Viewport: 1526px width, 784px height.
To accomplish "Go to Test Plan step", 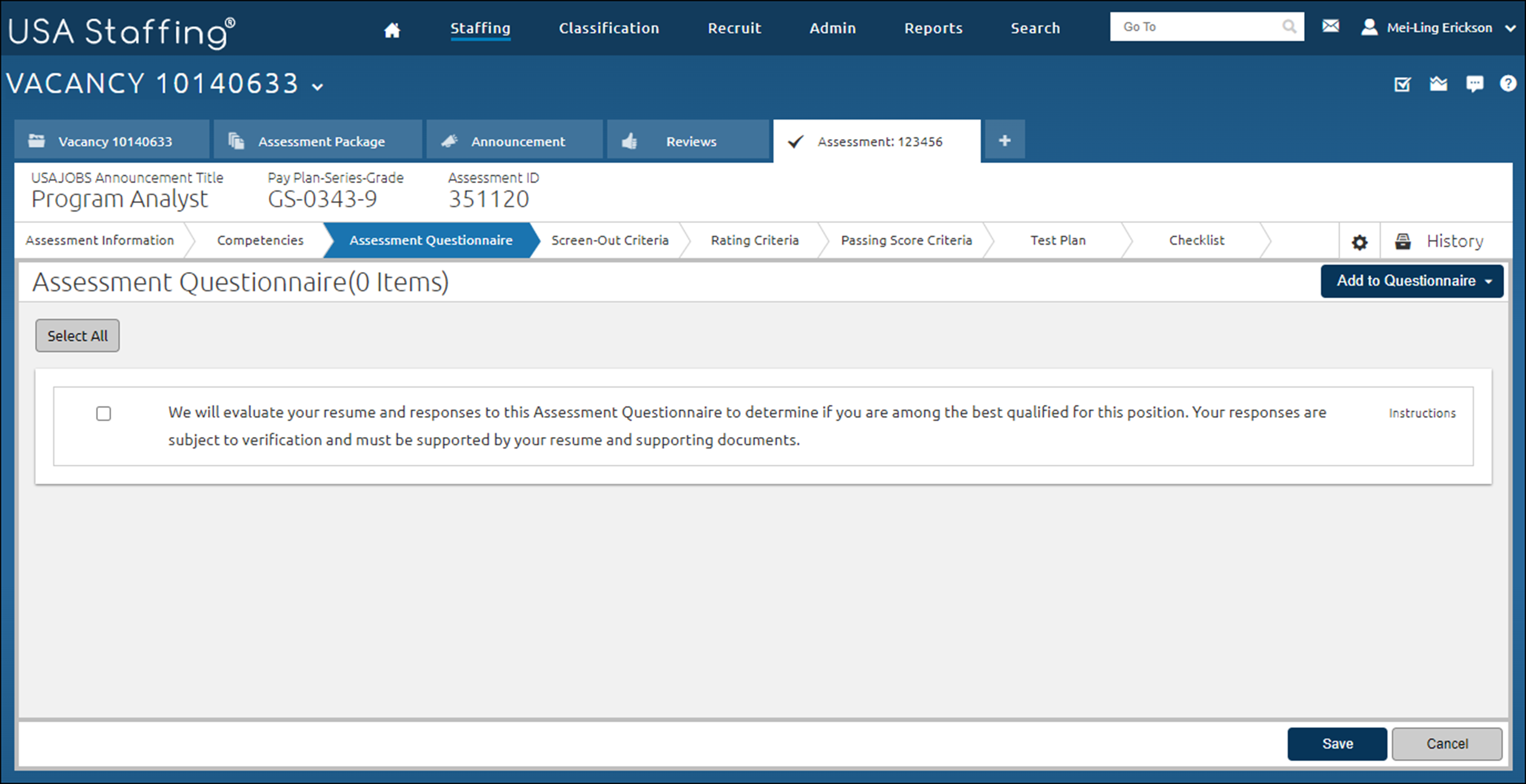I will click(1058, 241).
